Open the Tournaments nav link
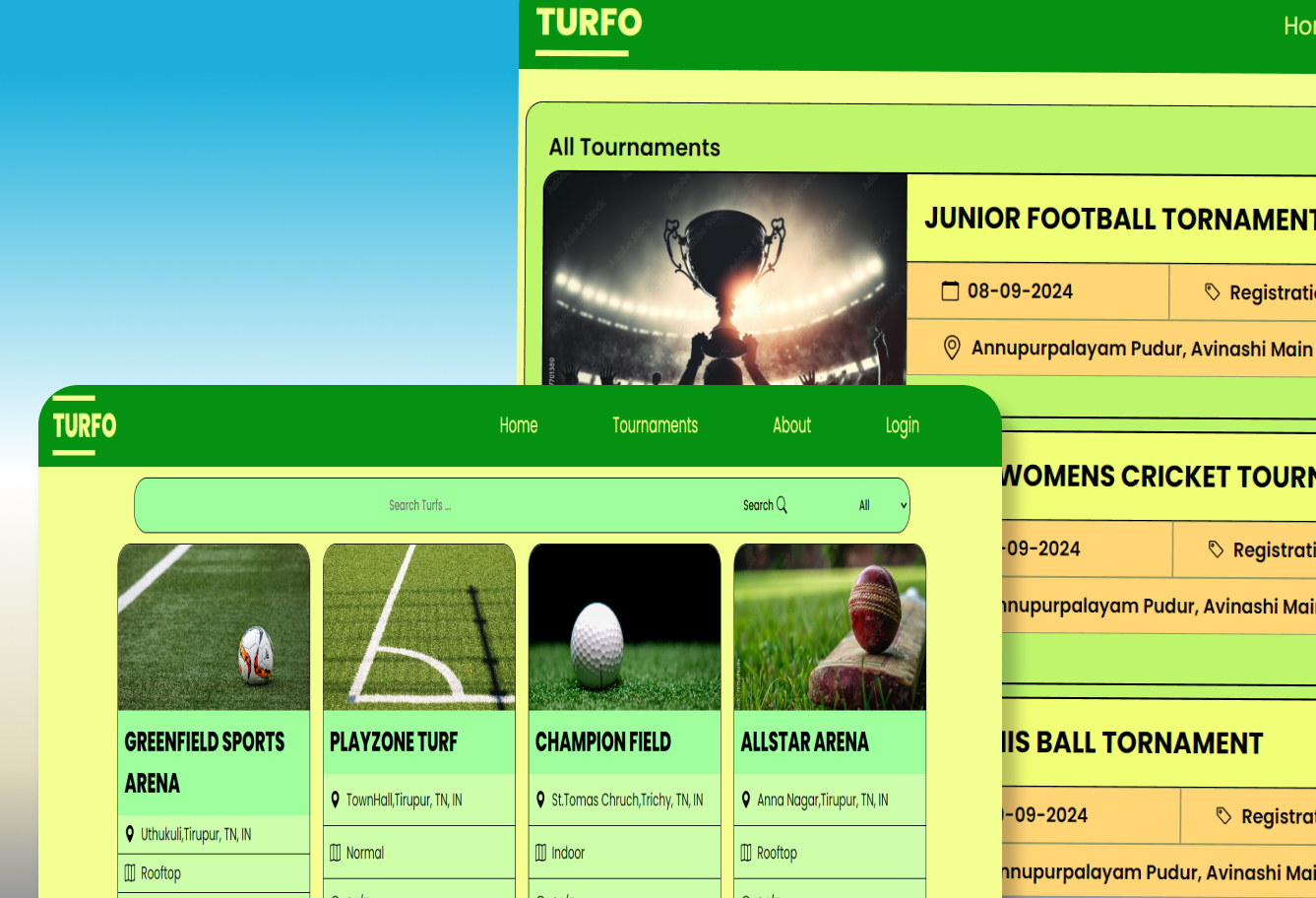The height and width of the screenshot is (898, 1316). pyautogui.click(x=655, y=425)
